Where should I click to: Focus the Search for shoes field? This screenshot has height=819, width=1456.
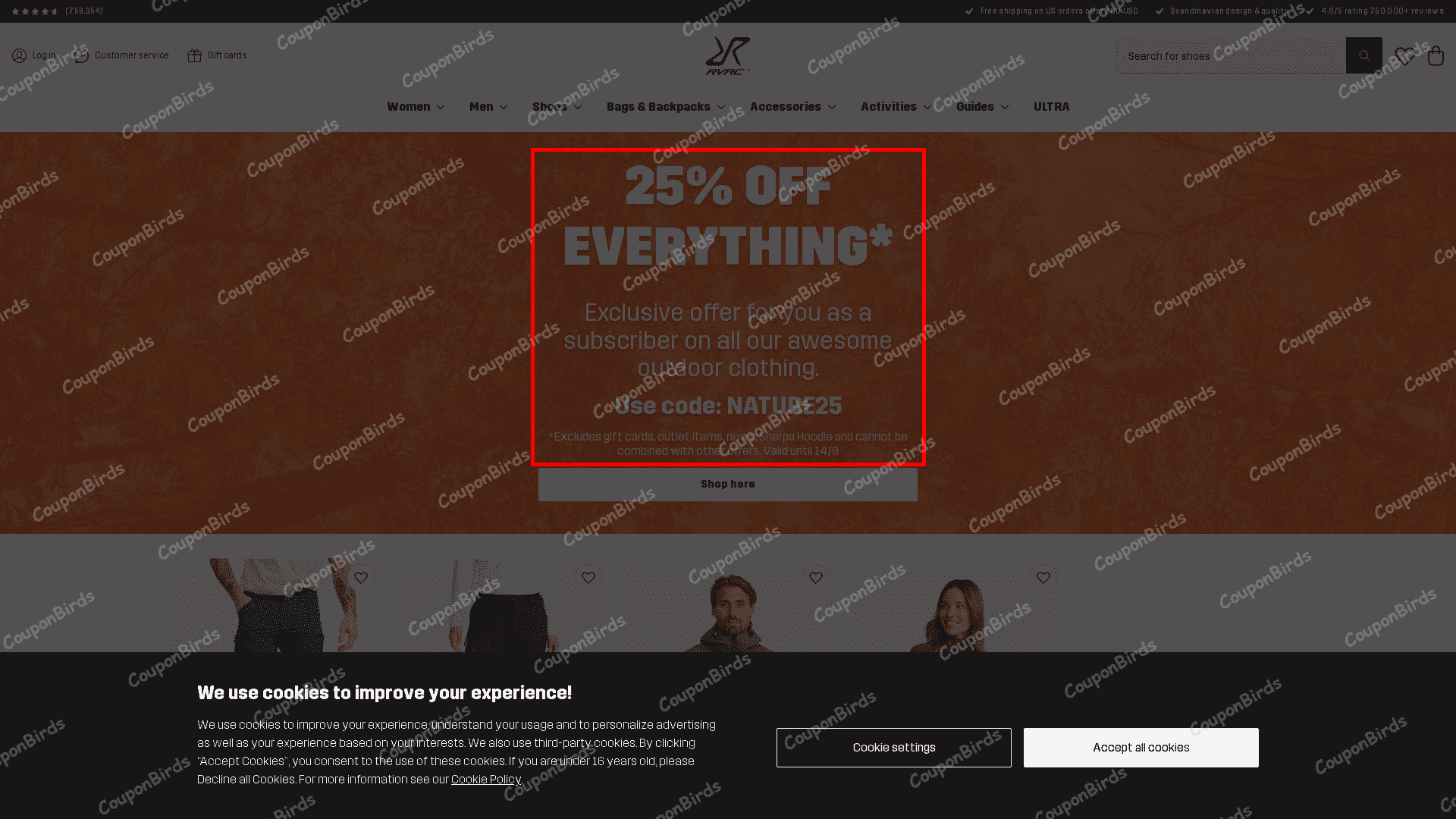(x=1231, y=56)
